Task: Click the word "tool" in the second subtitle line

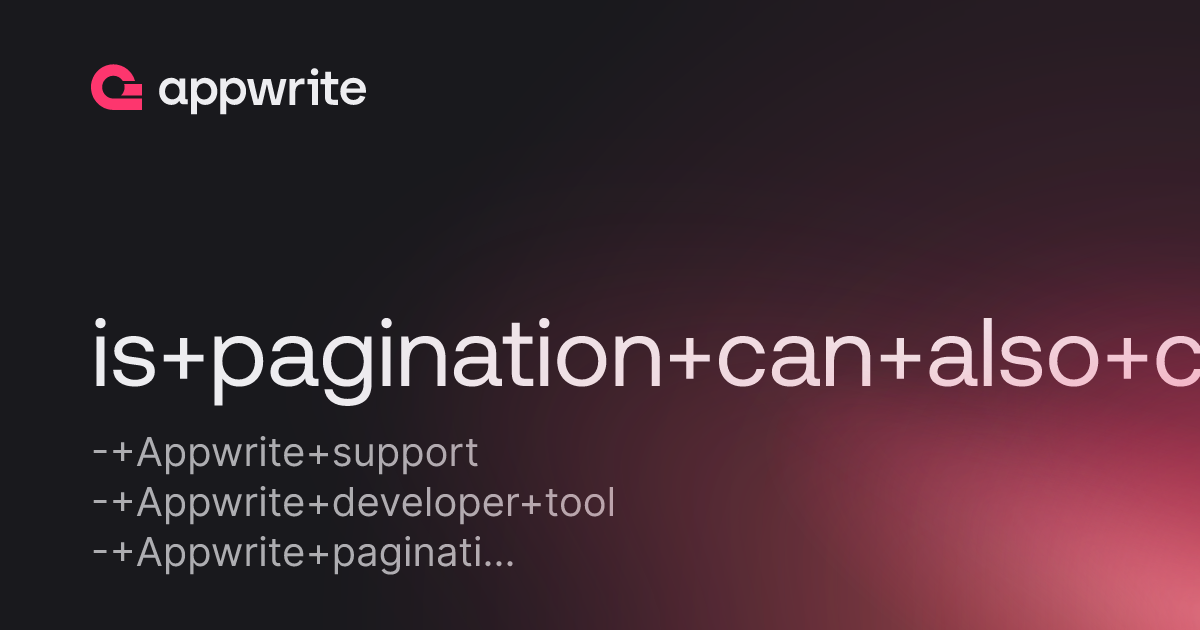Action: [x=580, y=504]
